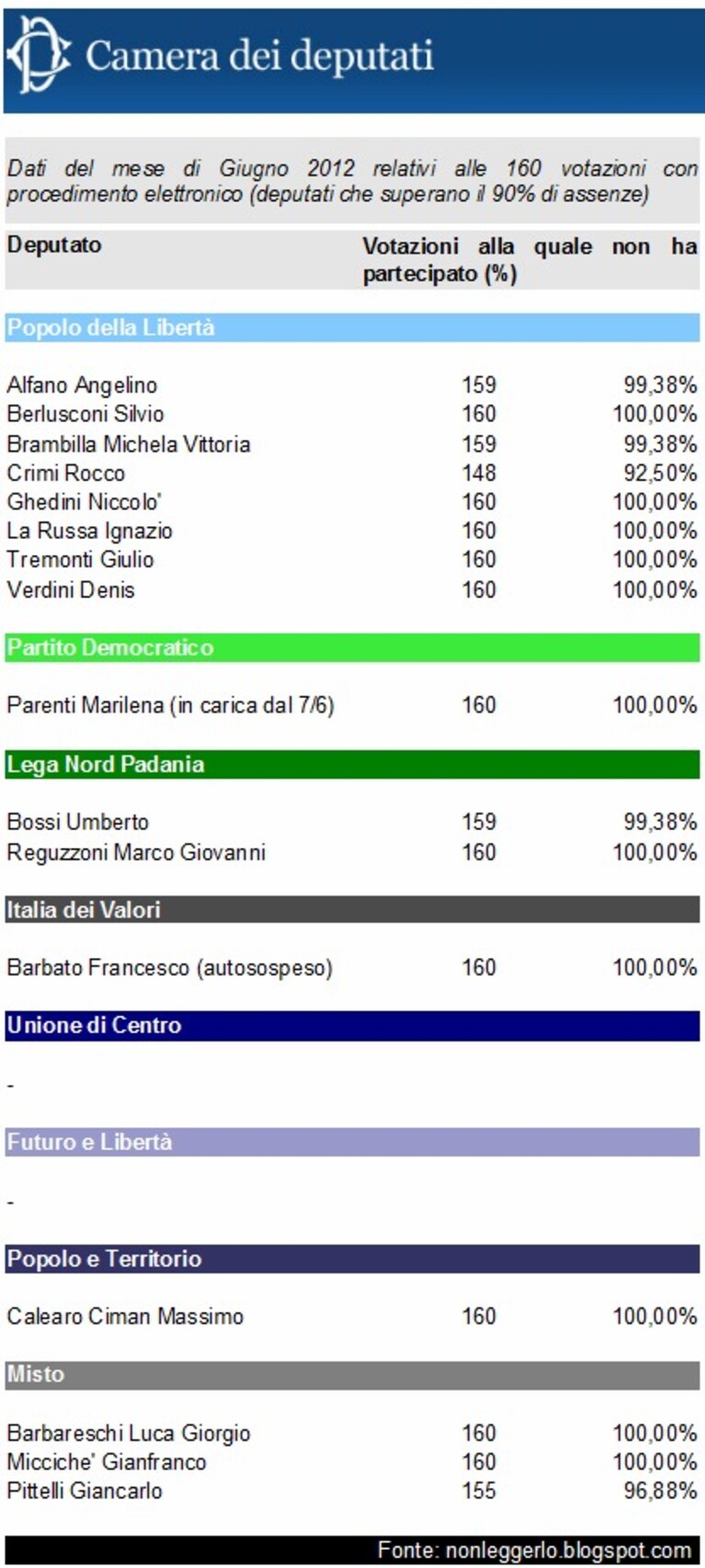
Task: Click Pittelli Giancarlo's 96,88% value
Action: click(x=660, y=1491)
